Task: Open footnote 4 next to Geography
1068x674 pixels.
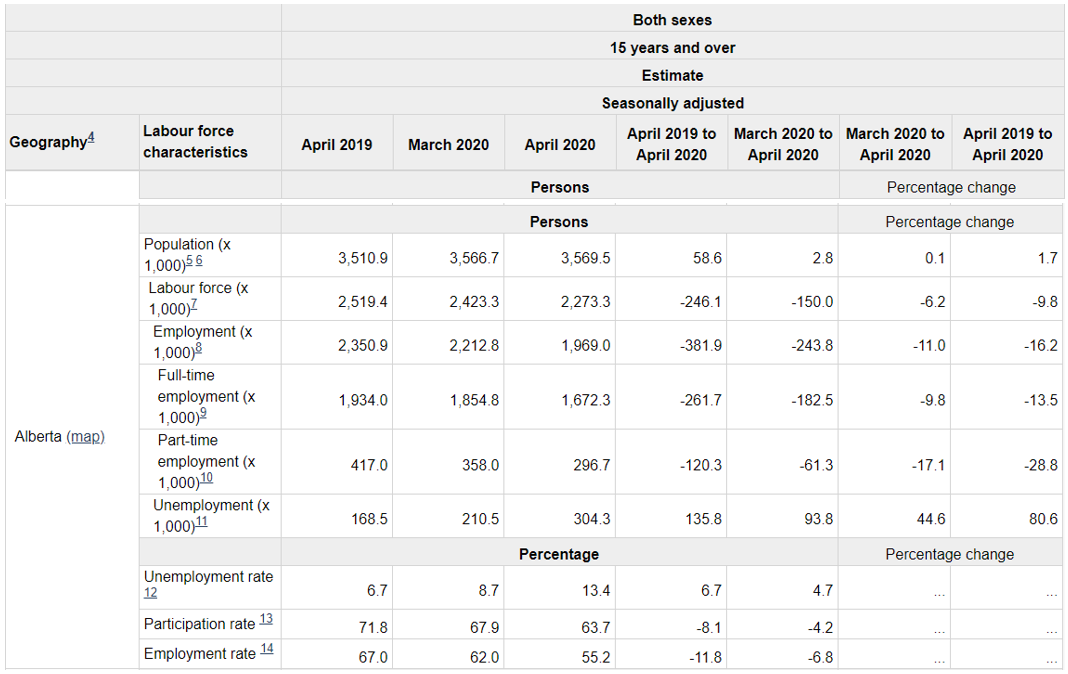Action: [x=91, y=138]
